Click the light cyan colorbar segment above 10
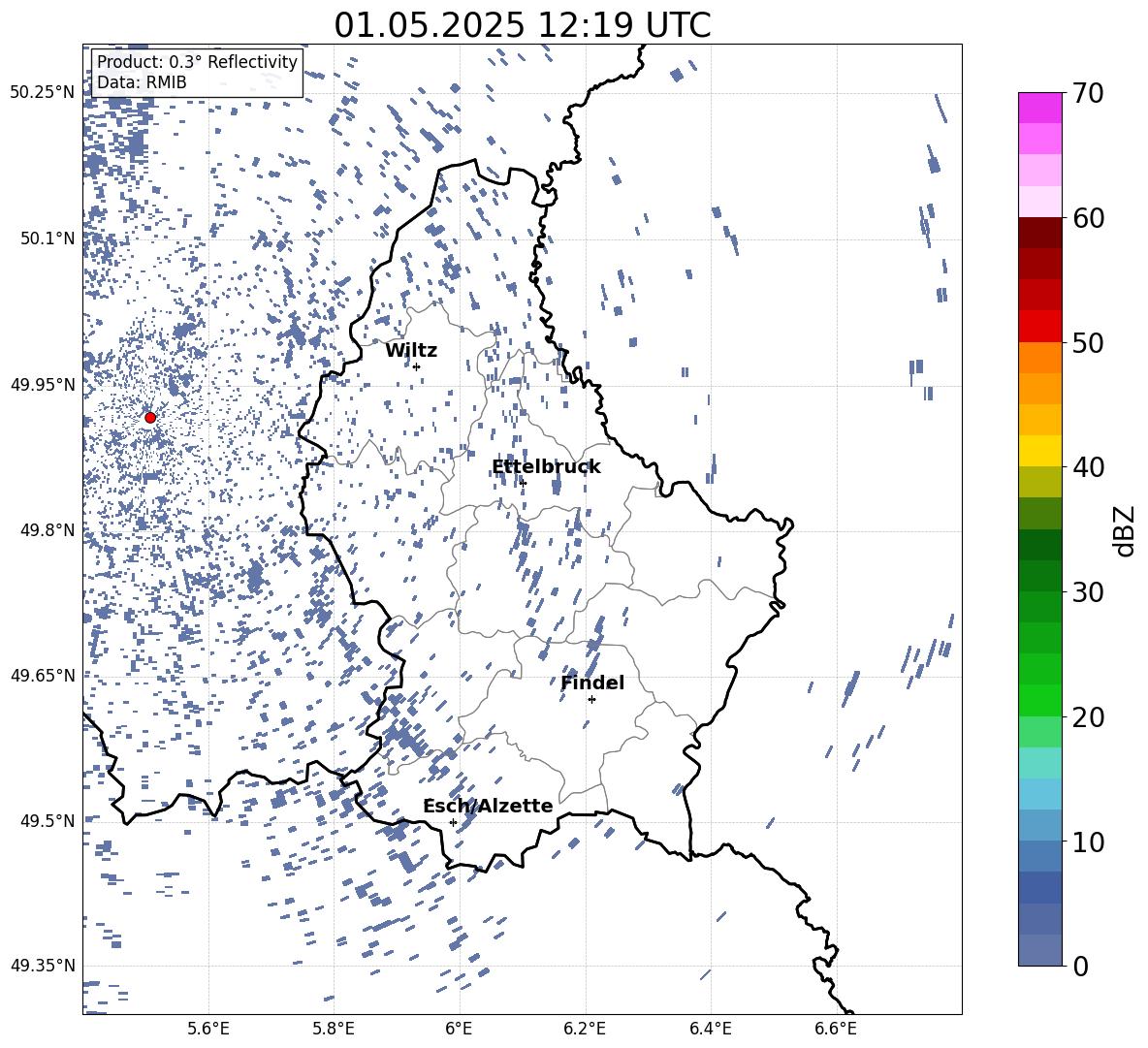This screenshot has height=1048, width=1148. pos(1039,793)
